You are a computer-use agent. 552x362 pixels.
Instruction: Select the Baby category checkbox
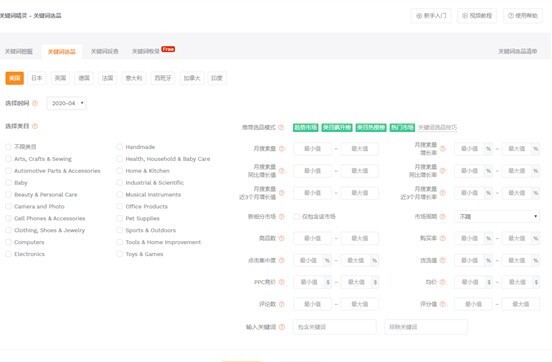click(8, 183)
